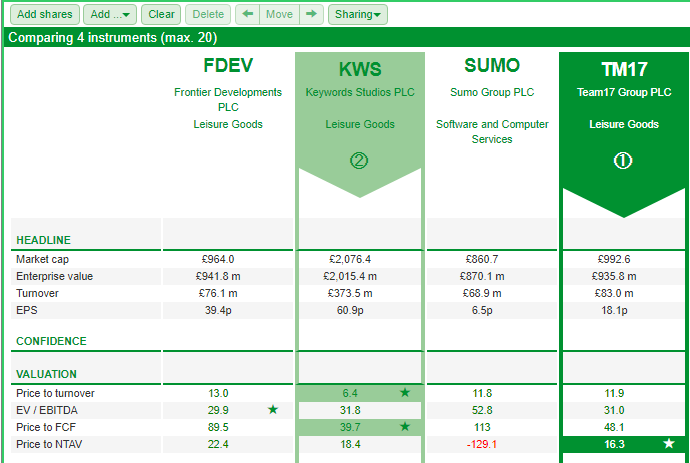Viewport: 690px width, 463px height.
Task: Click the HEADLINE section heading
Action: pos(43,240)
